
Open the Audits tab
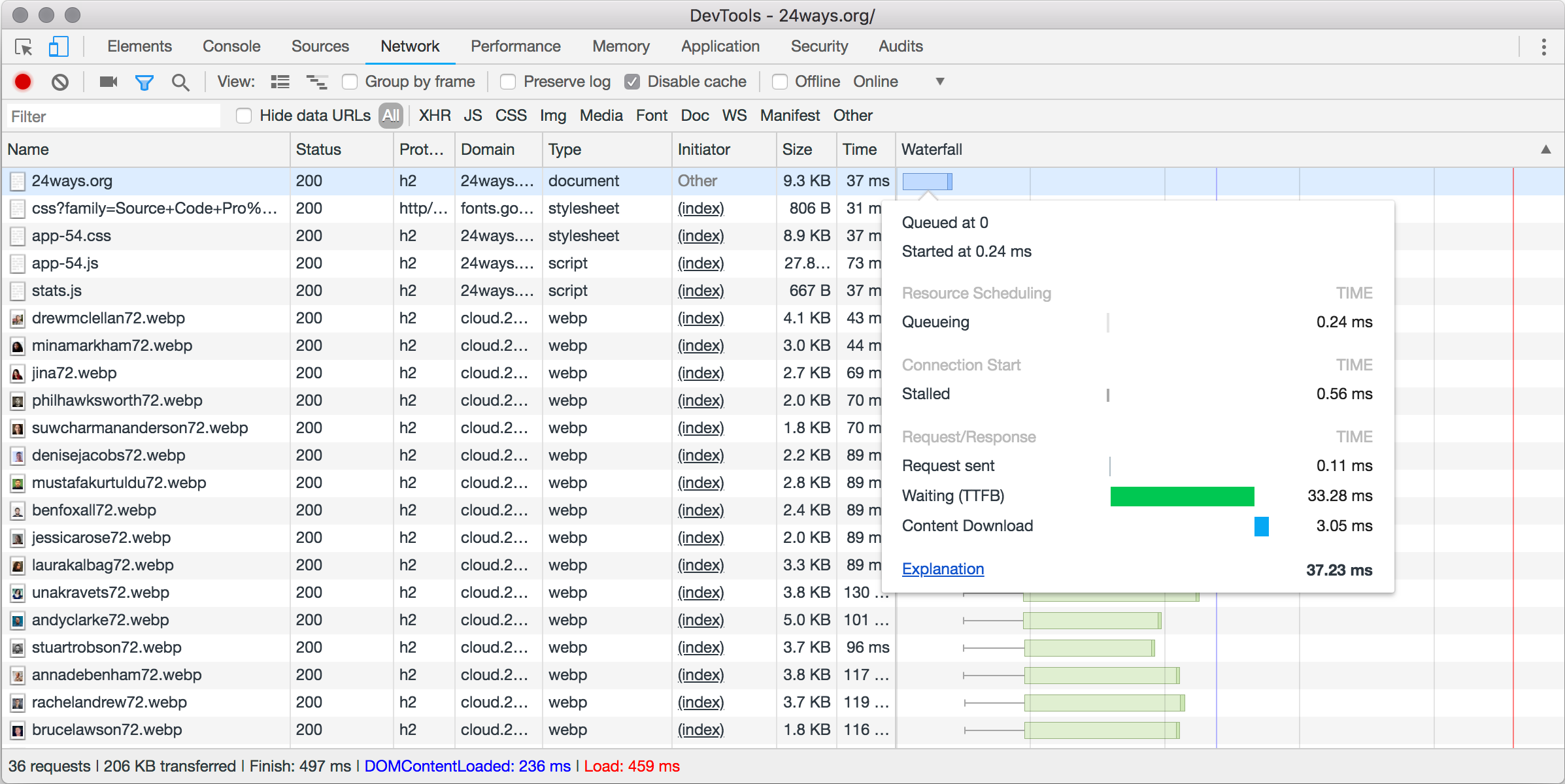(901, 46)
